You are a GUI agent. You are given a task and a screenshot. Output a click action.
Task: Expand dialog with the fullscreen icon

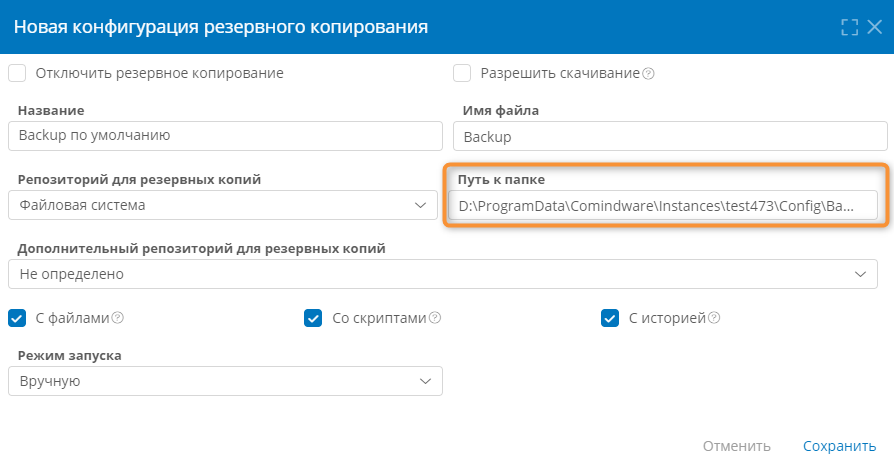tap(849, 27)
